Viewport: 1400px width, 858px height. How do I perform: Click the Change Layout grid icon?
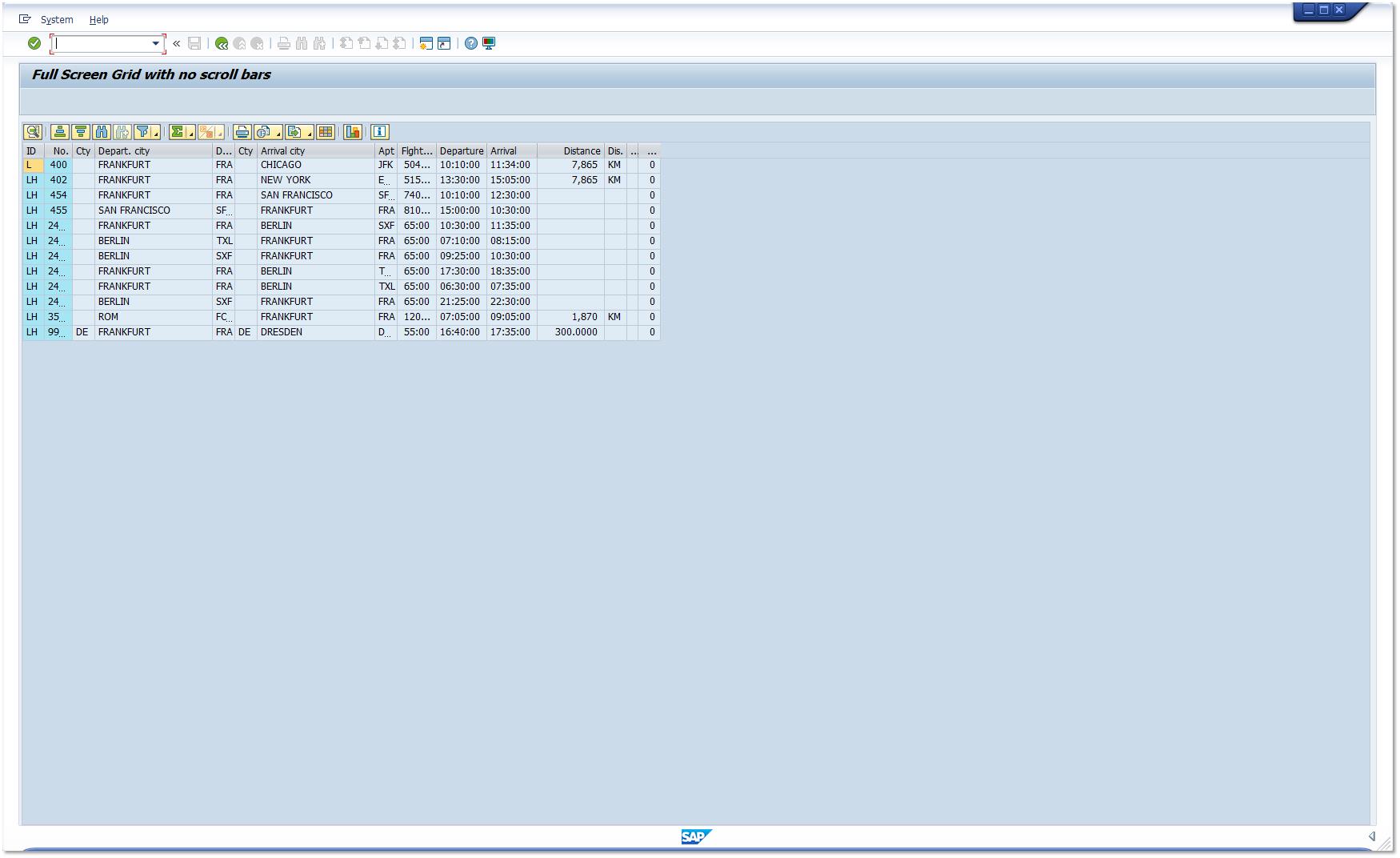(326, 132)
